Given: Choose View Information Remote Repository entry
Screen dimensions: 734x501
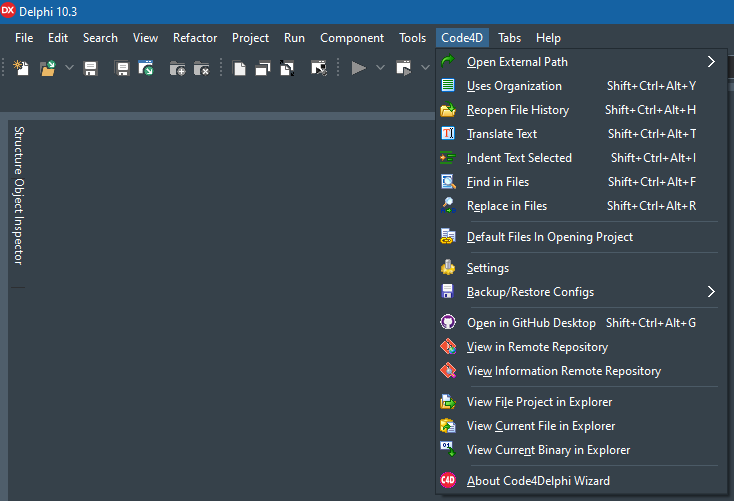Looking at the screenshot, I should pyautogui.click(x=581, y=371).
